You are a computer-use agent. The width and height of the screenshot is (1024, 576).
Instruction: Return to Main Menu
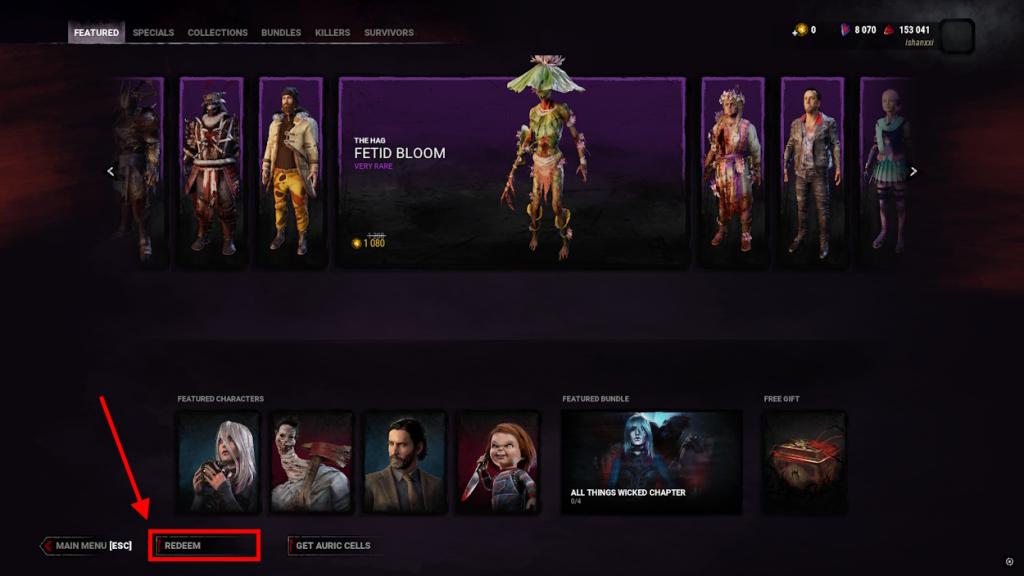tap(87, 545)
